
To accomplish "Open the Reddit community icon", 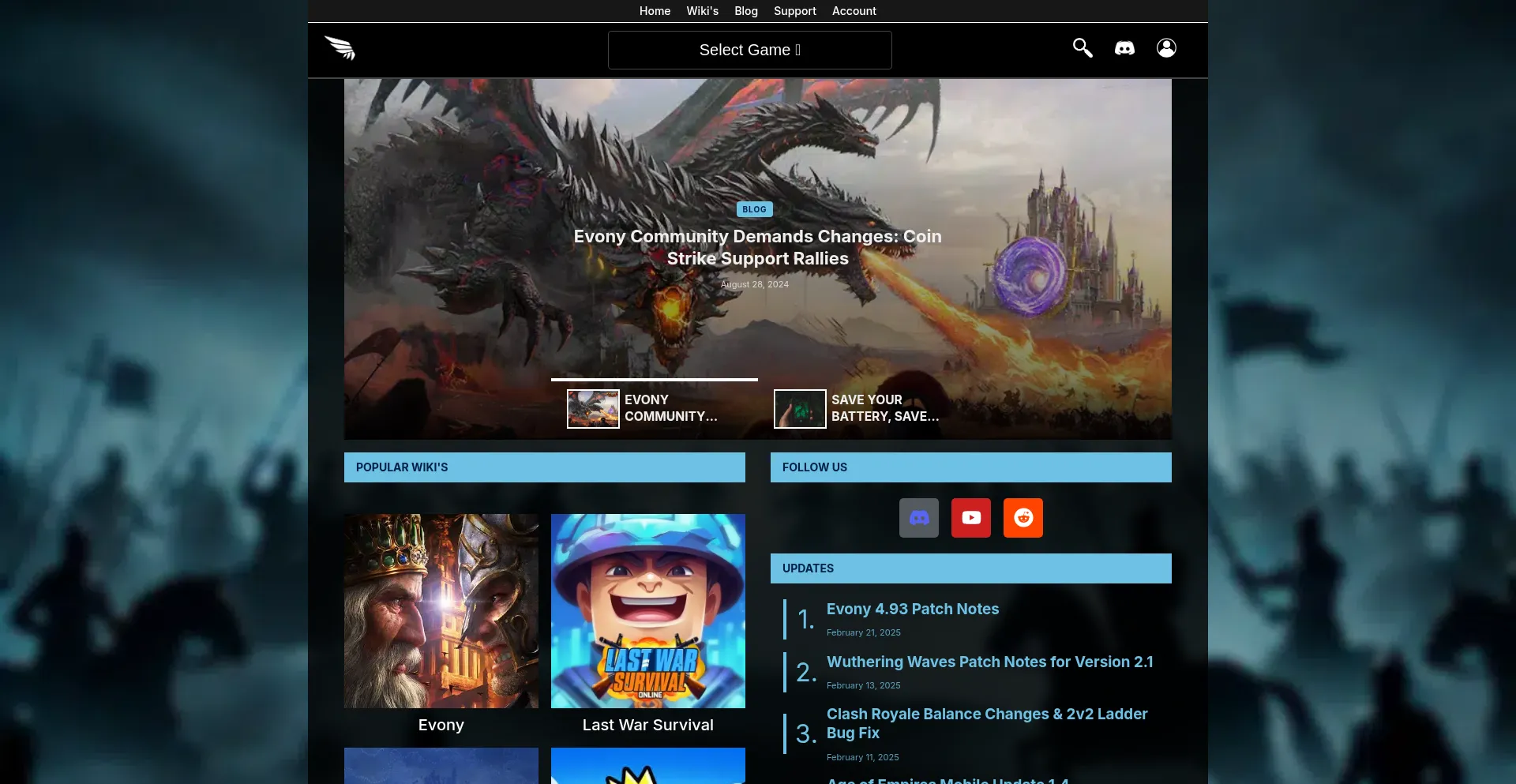I will pos(1023,518).
